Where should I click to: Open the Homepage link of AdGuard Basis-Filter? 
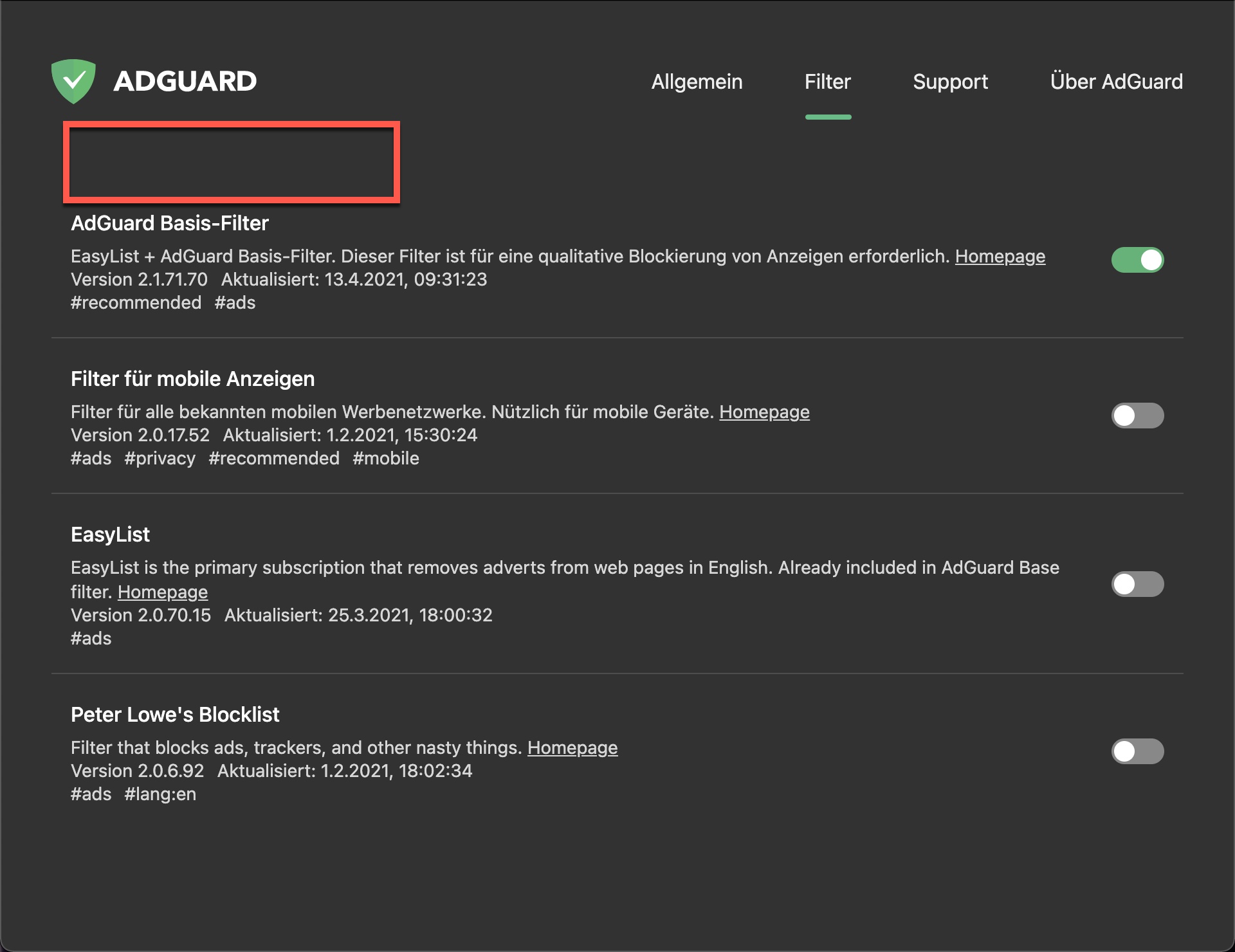pos(1000,256)
